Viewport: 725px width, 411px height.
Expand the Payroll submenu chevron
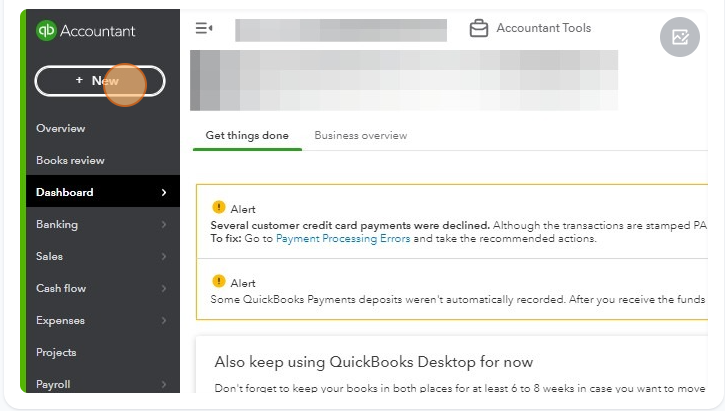pos(164,384)
